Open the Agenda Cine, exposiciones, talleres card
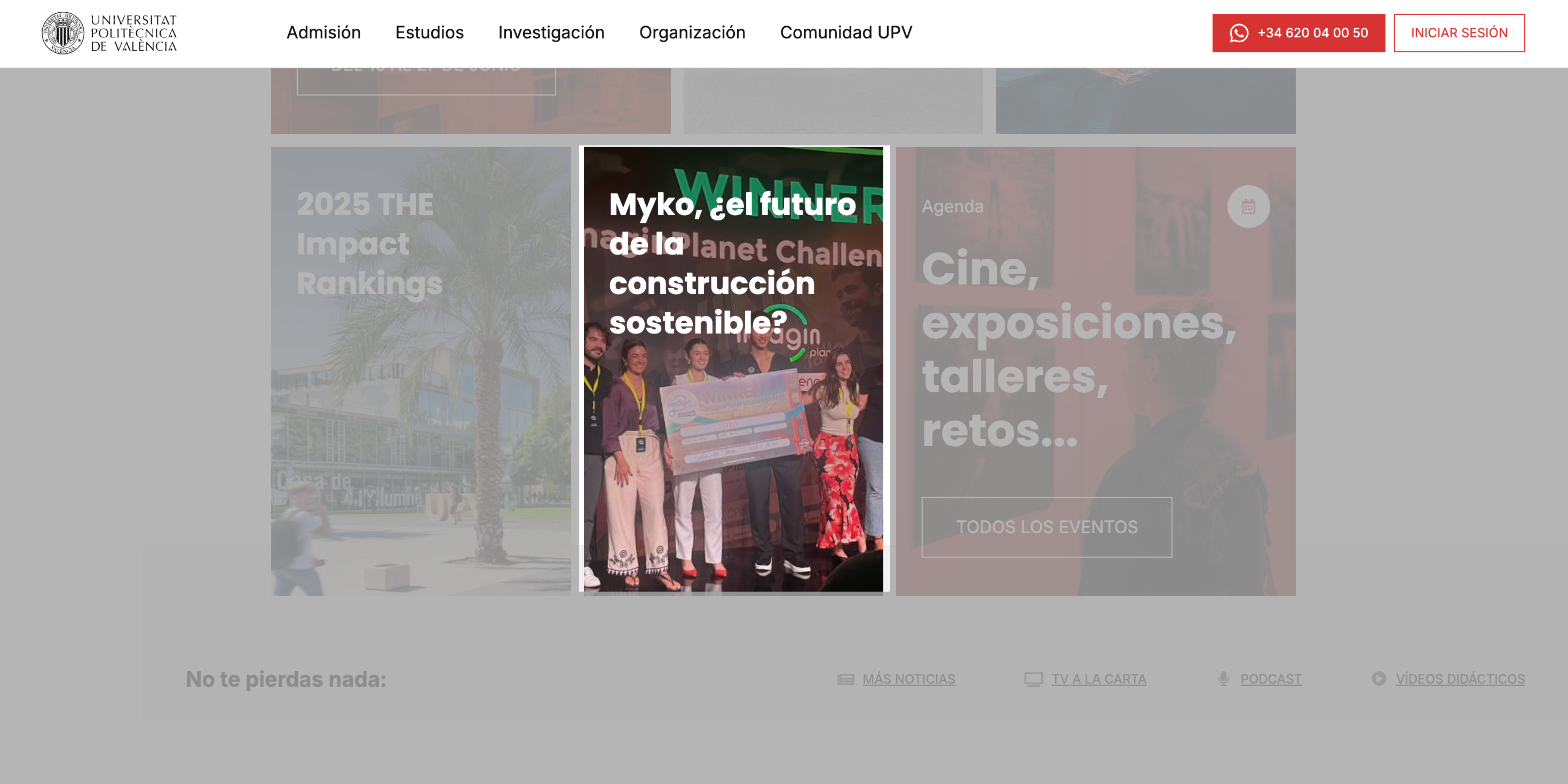Image resolution: width=1568 pixels, height=784 pixels. [1096, 371]
